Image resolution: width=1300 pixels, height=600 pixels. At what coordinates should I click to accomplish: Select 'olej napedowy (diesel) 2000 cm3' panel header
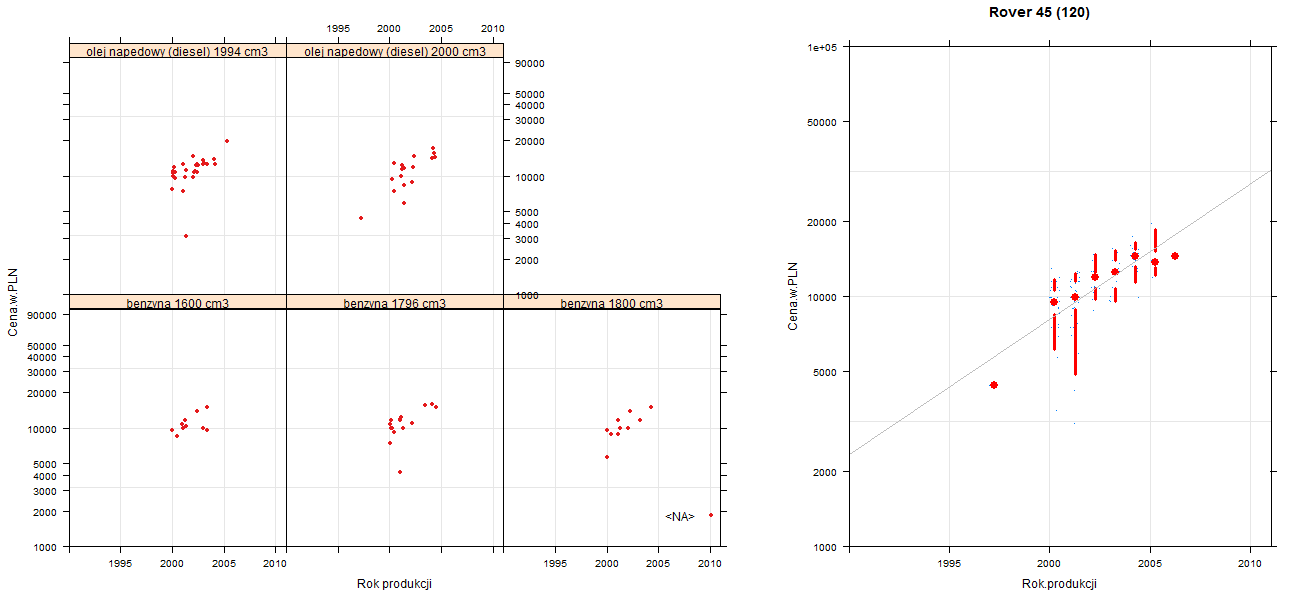pos(395,51)
